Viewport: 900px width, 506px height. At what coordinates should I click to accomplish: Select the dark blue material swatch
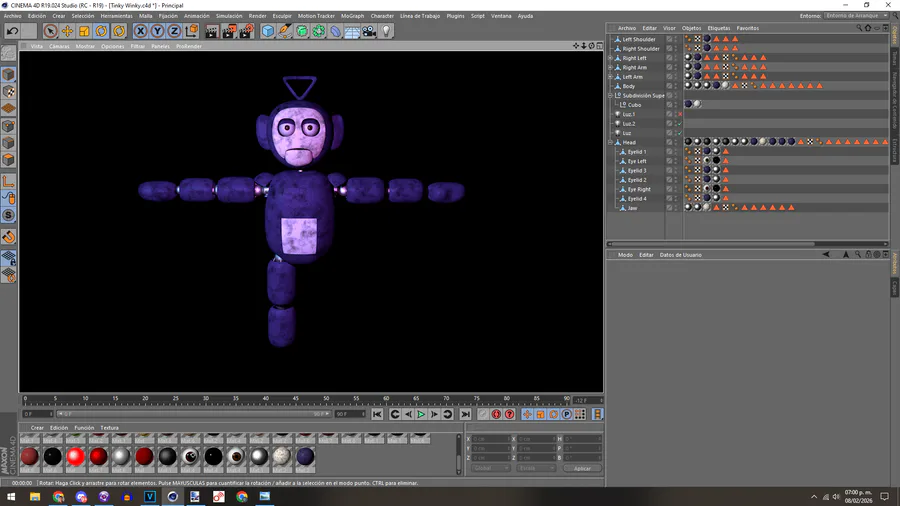[305, 457]
